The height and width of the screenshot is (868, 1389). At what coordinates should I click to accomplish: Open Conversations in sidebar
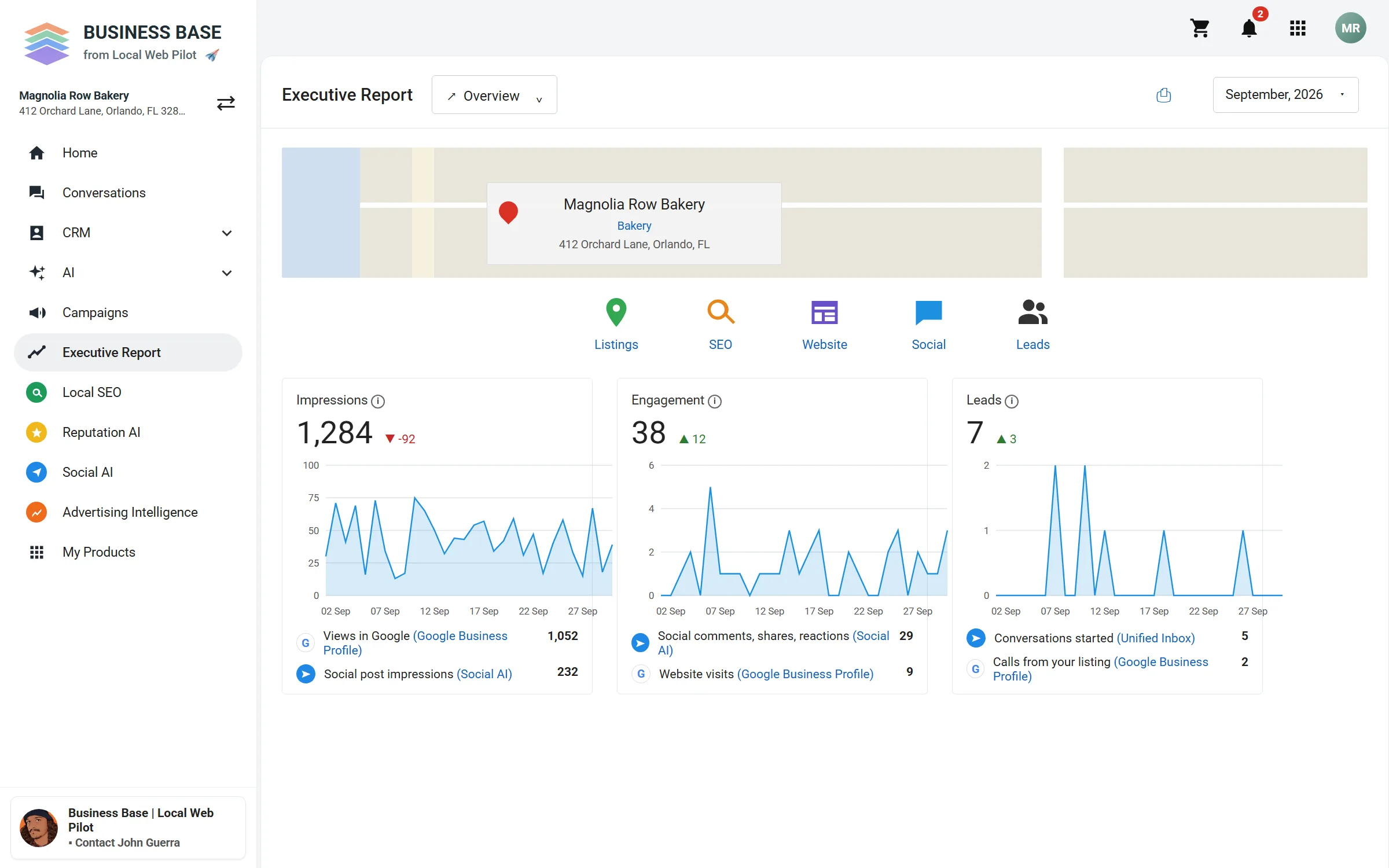click(x=128, y=193)
